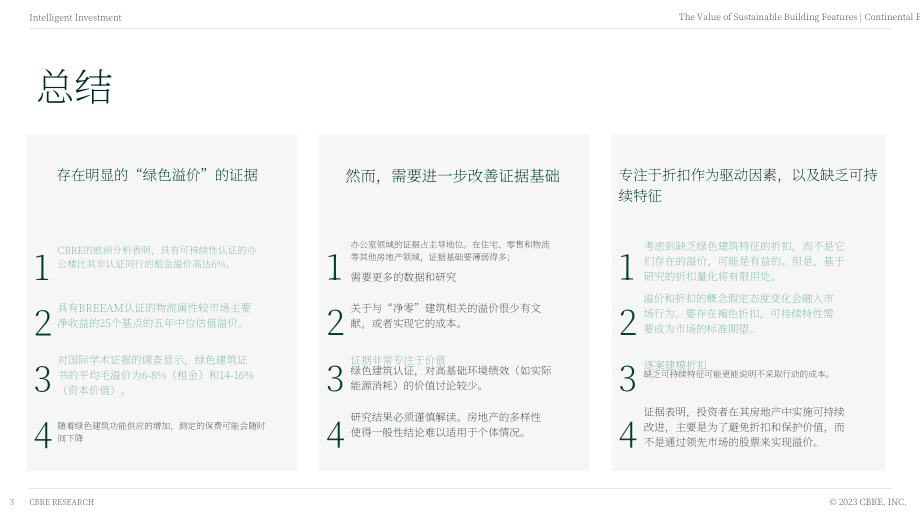Click the 总结 slide title

pyautogui.click(x=75, y=87)
